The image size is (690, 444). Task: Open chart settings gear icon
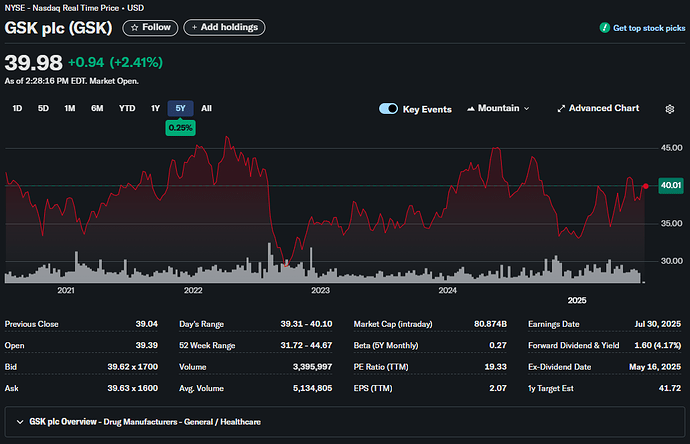tap(669, 109)
